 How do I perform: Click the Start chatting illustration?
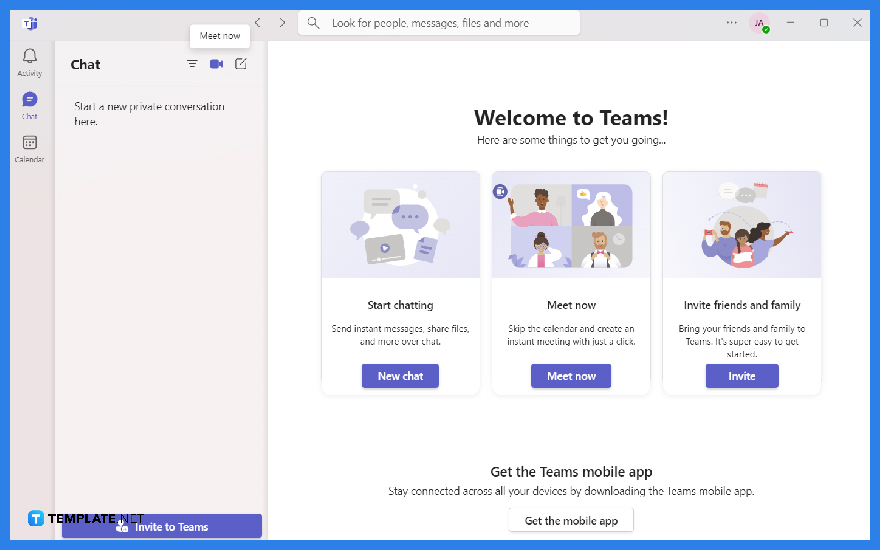(401, 224)
